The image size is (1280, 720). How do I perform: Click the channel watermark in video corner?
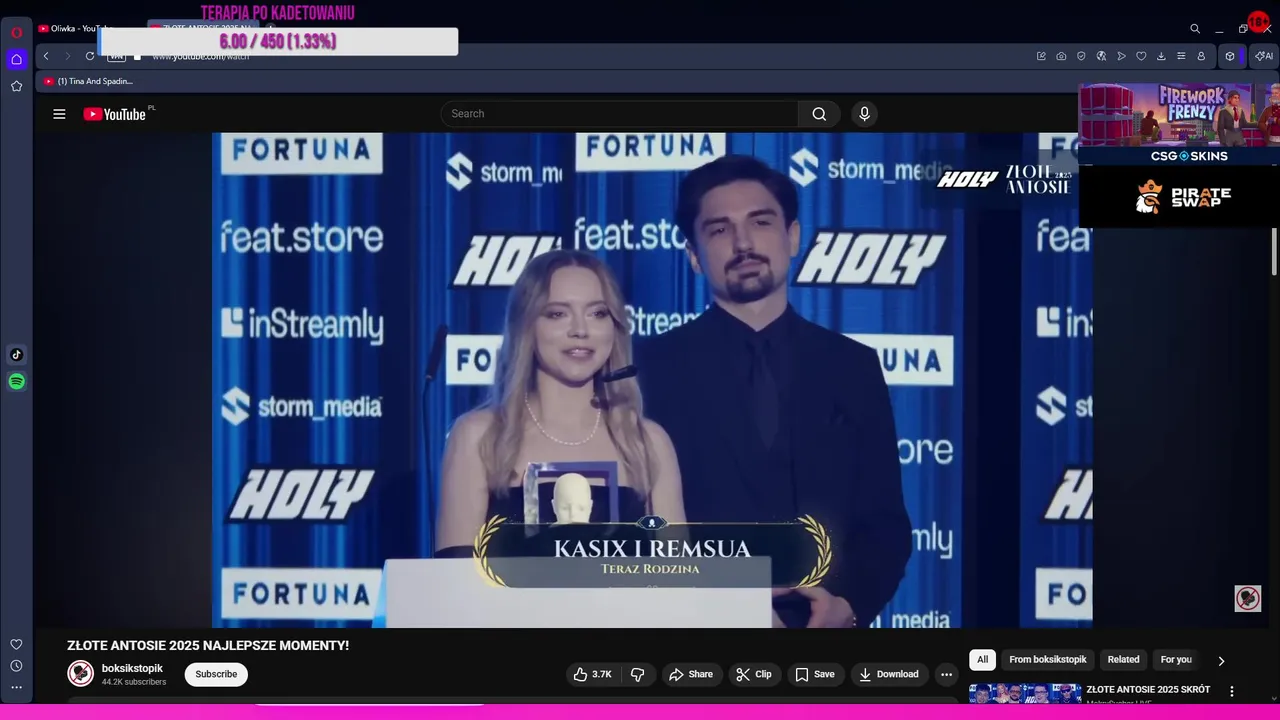[x=1247, y=598]
